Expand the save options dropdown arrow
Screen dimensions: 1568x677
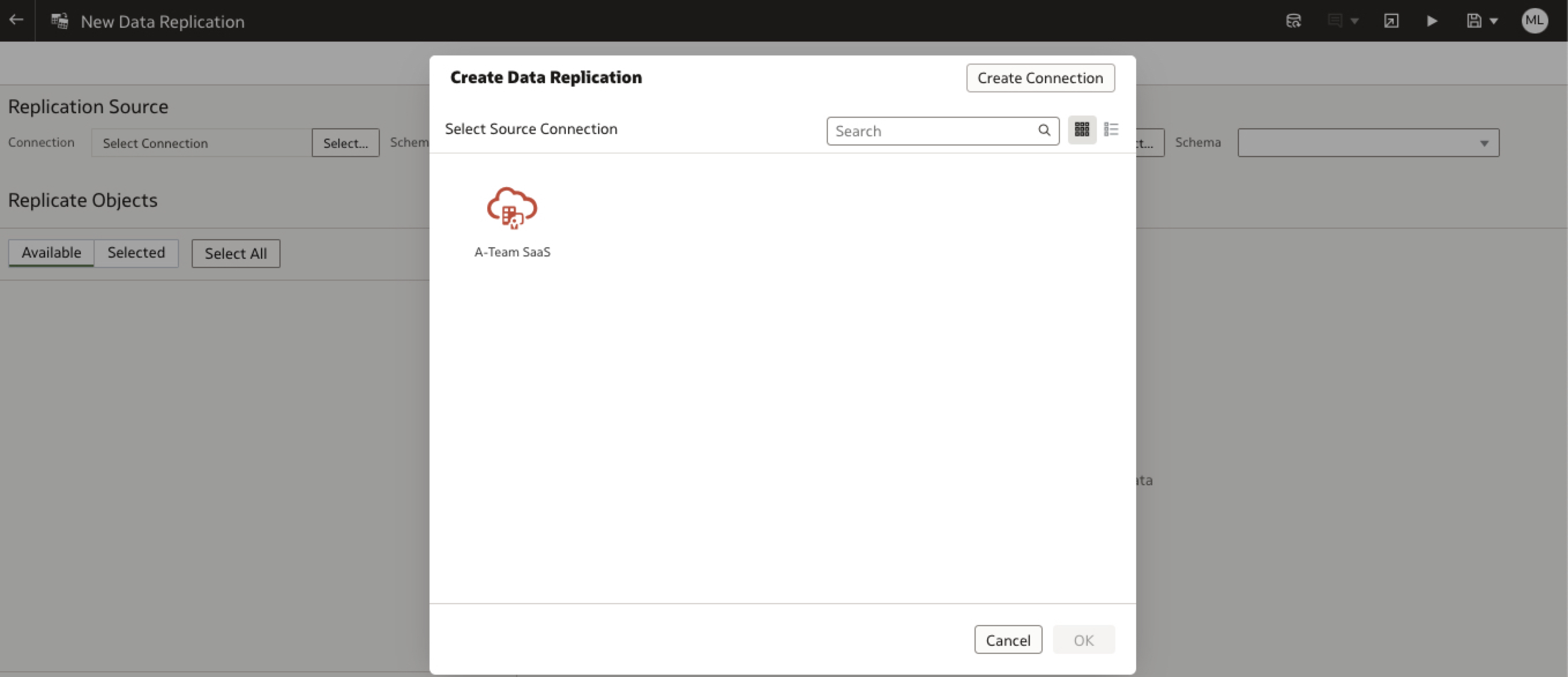1494,21
